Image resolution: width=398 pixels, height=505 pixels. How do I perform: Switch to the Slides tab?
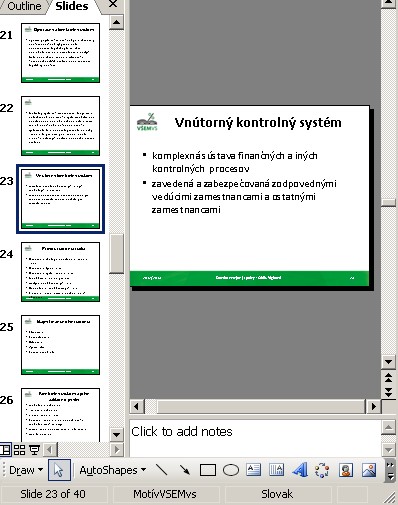coord(72,6)
